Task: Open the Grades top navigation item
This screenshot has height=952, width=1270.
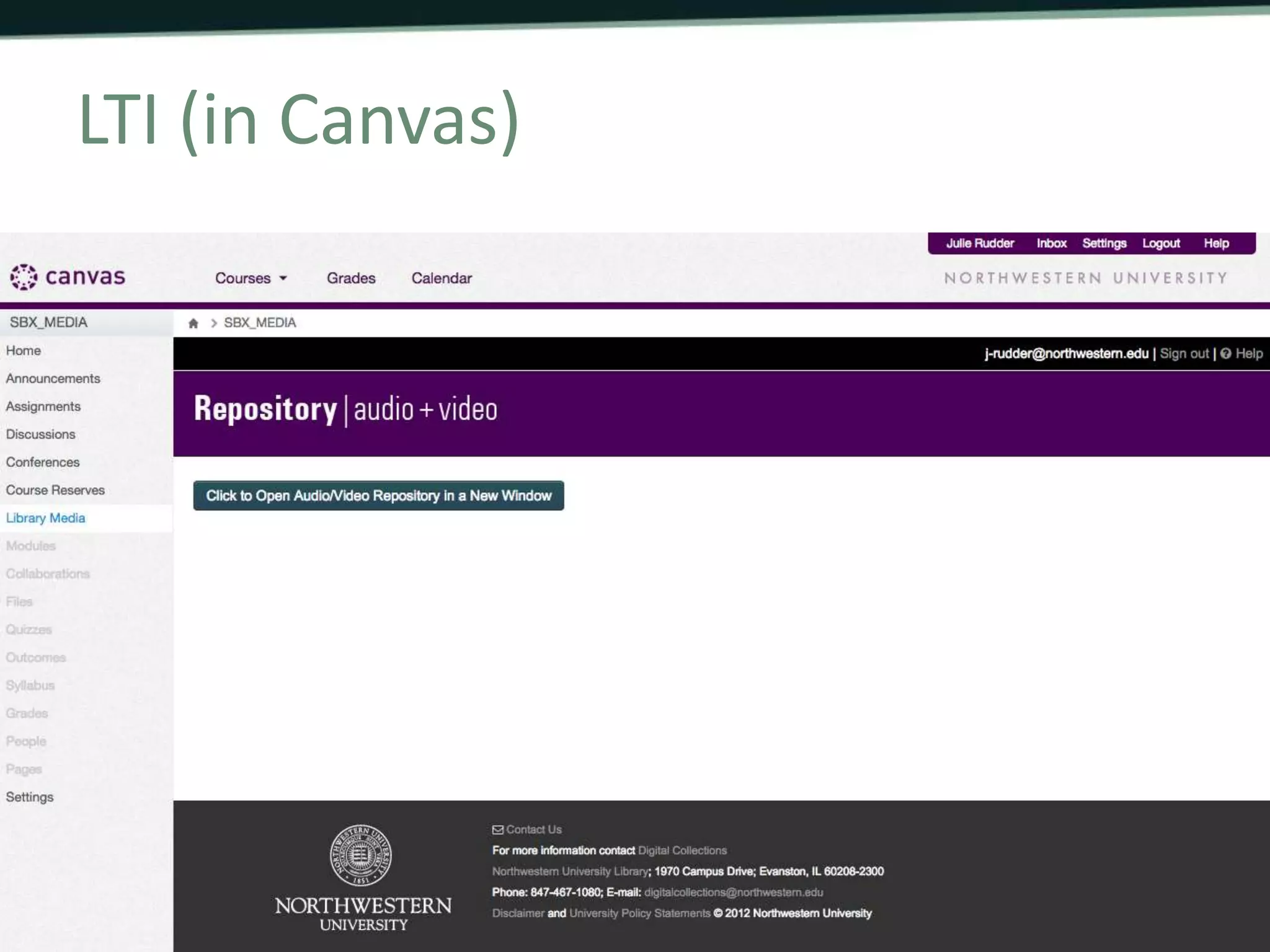Action: coord(351,278)
